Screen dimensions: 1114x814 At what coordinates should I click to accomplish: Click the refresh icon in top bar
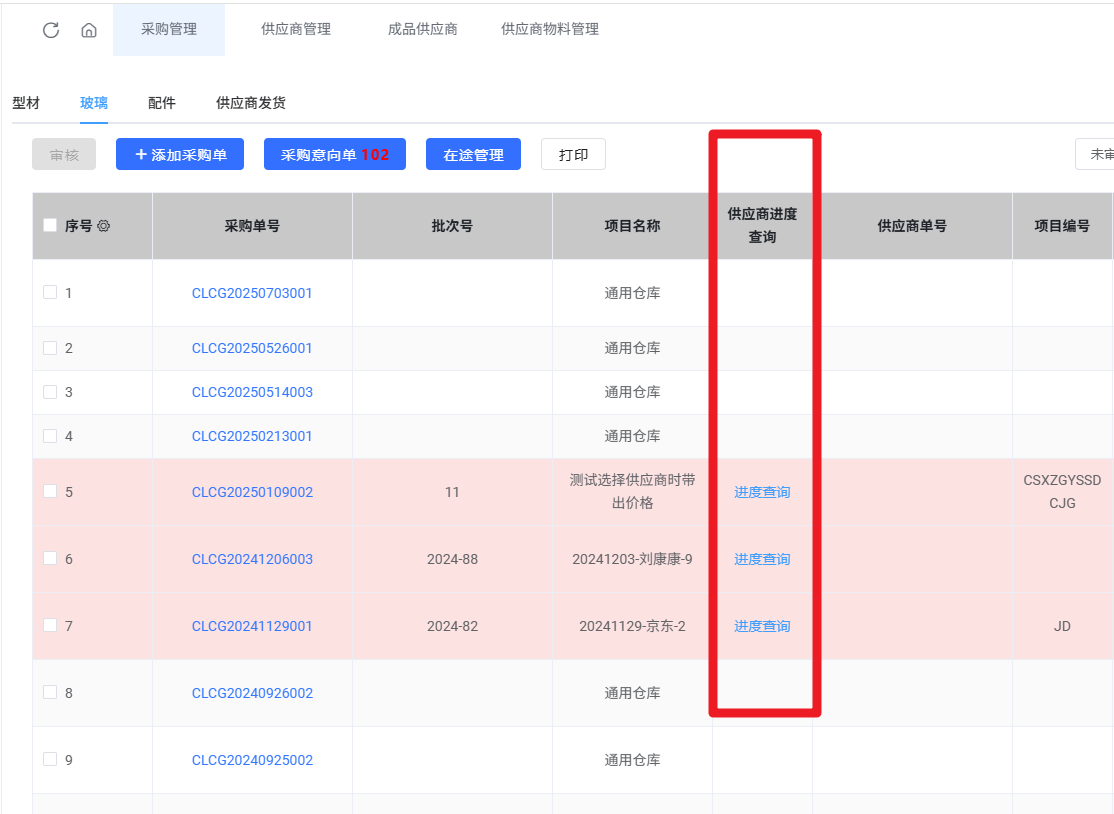click(x=51, y=30)
